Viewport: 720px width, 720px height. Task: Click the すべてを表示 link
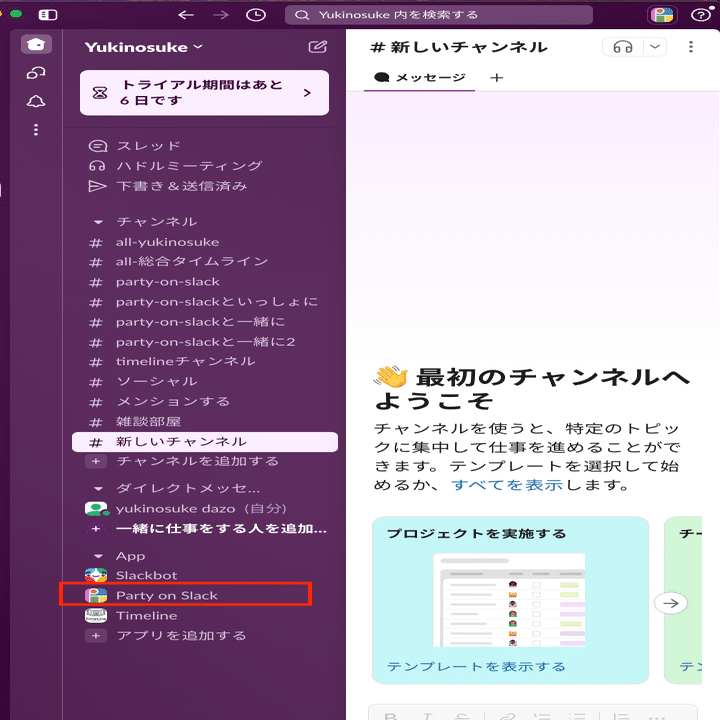pos(507,485)
